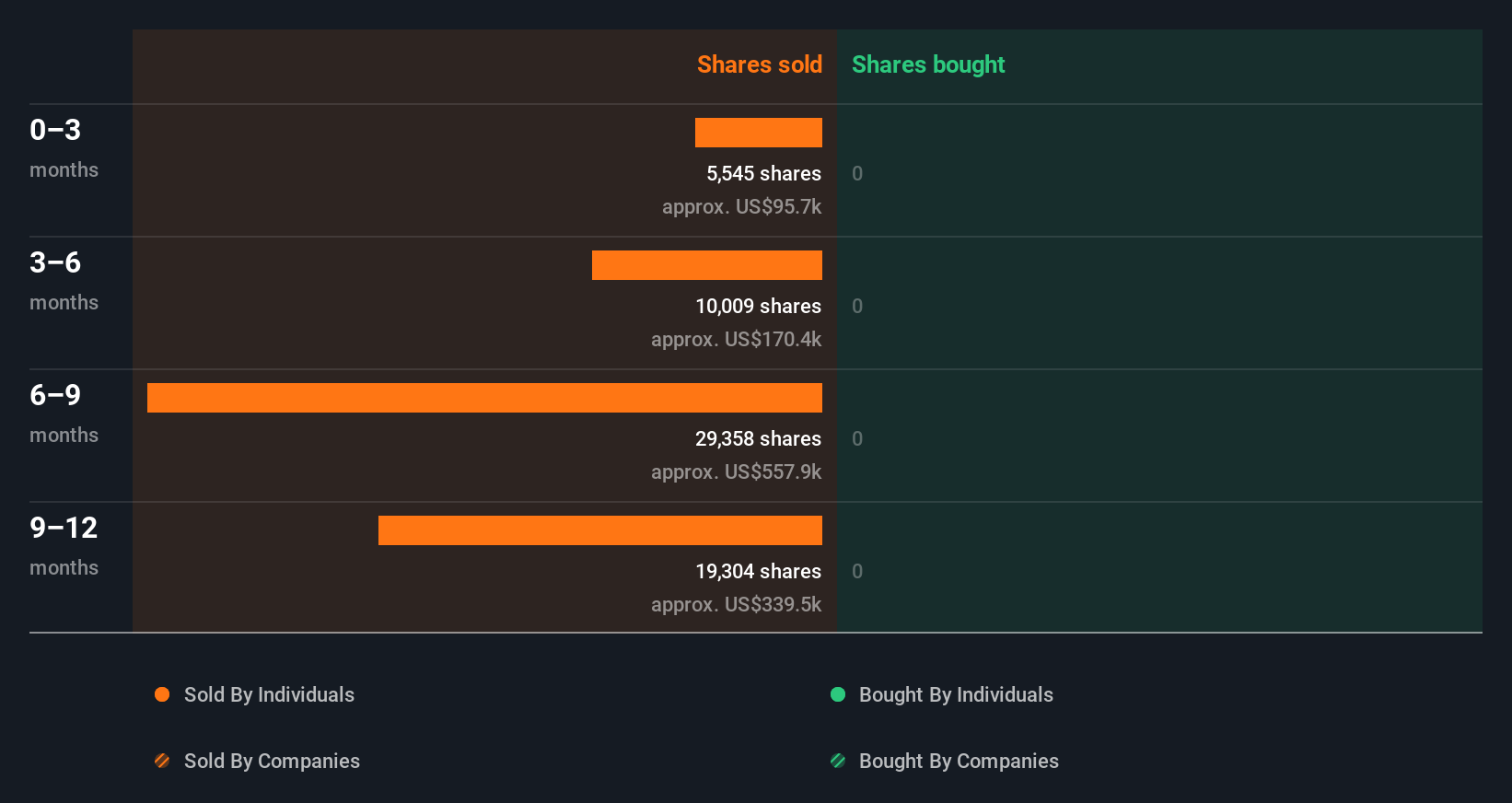Click the bought 0 in 0–3 months row
1512x803 pixels.
point(857,173)
